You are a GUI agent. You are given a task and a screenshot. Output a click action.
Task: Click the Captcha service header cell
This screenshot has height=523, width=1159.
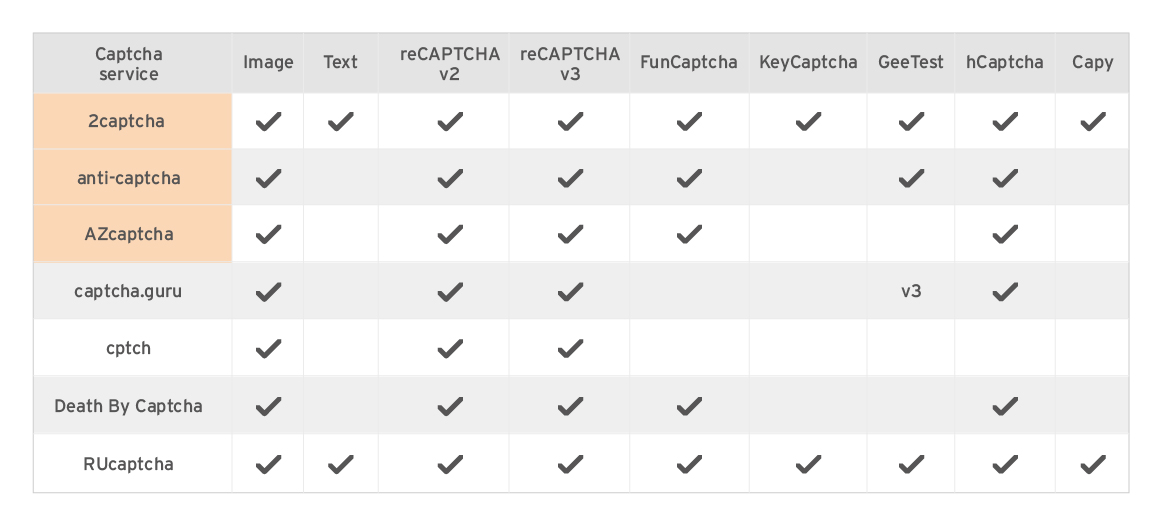(129, 63)
